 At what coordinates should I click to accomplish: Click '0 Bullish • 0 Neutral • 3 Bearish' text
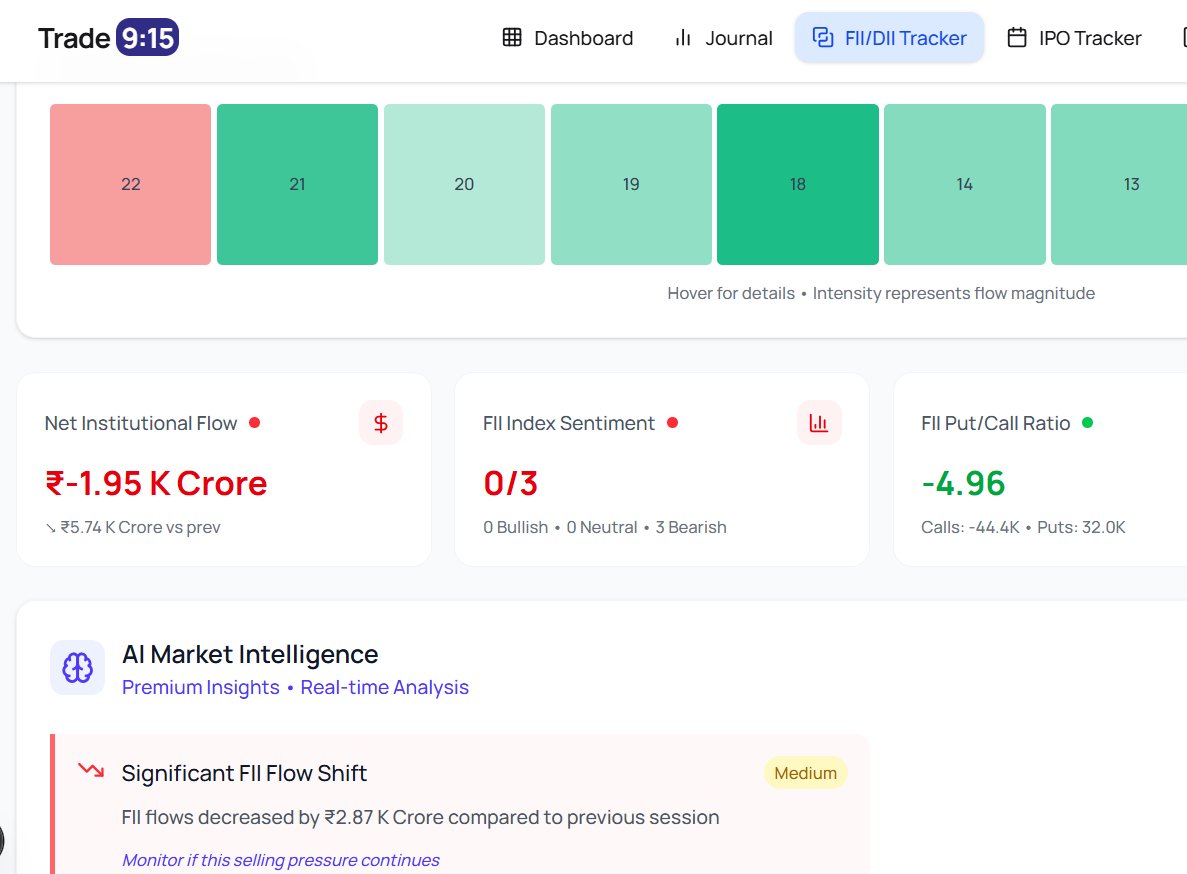(605, 527)
